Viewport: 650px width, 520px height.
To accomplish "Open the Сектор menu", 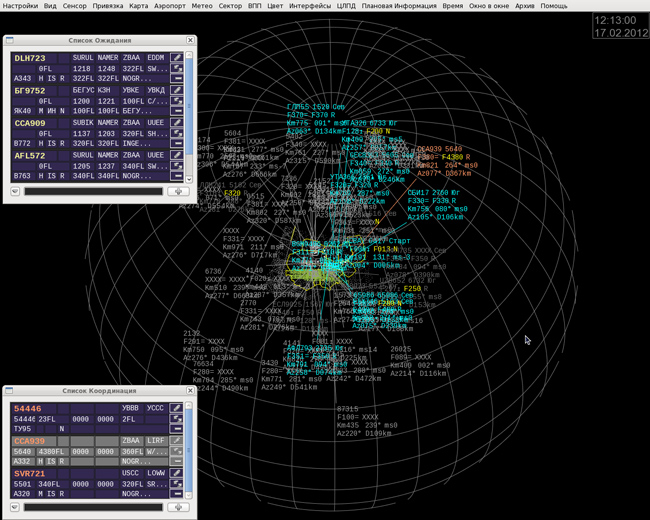I will pos(230,6).
